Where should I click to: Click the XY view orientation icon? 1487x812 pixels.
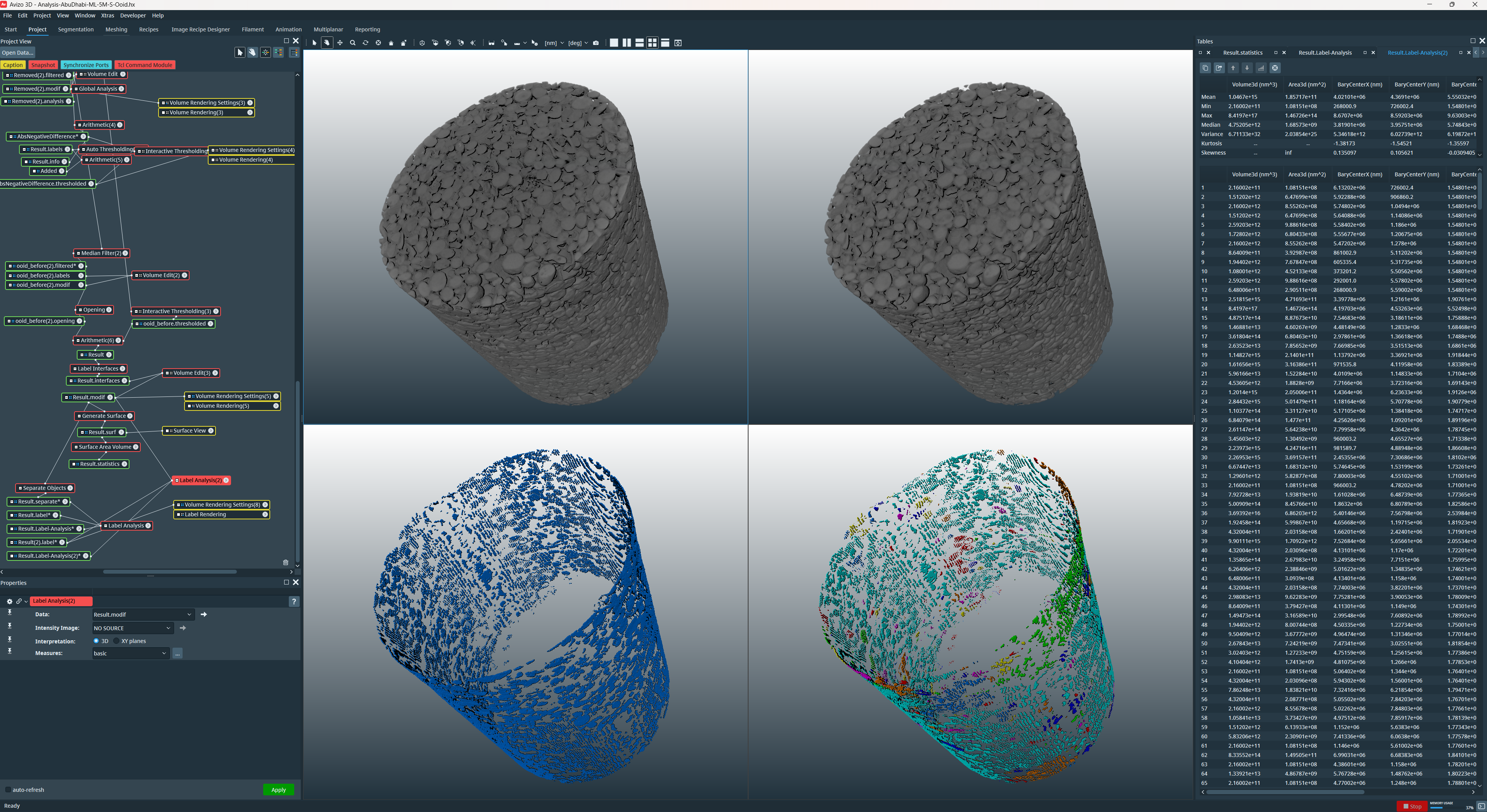(x=435, y=43)
